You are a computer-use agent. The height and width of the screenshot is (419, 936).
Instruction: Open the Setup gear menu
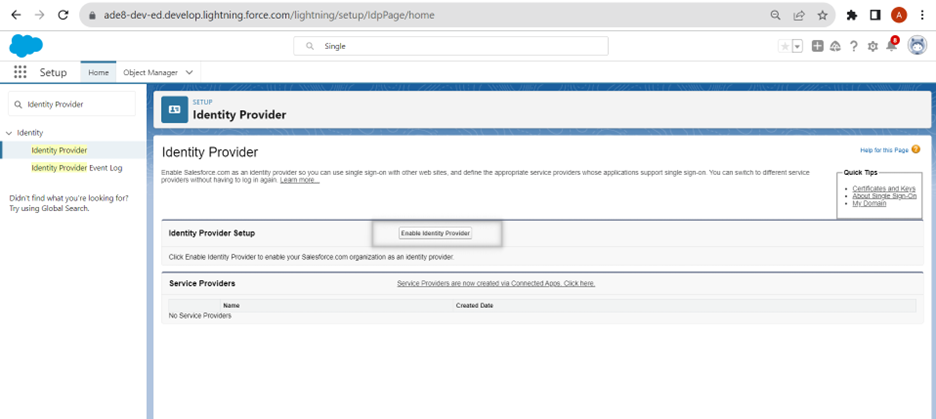coord(873,46)
